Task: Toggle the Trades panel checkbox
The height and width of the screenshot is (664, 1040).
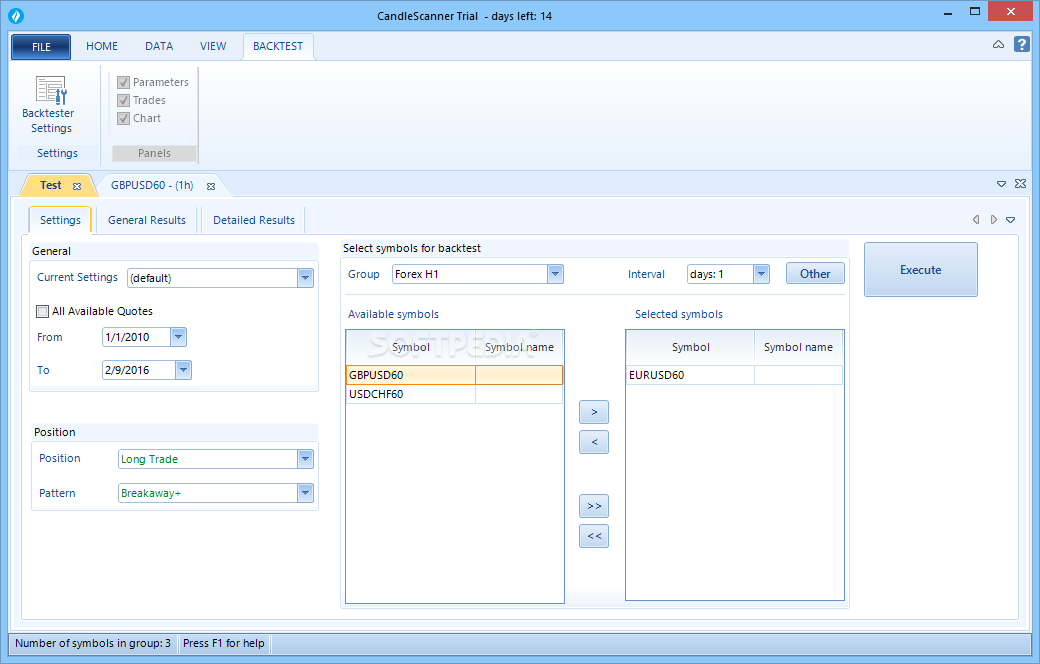Action: tap(123, 100)
